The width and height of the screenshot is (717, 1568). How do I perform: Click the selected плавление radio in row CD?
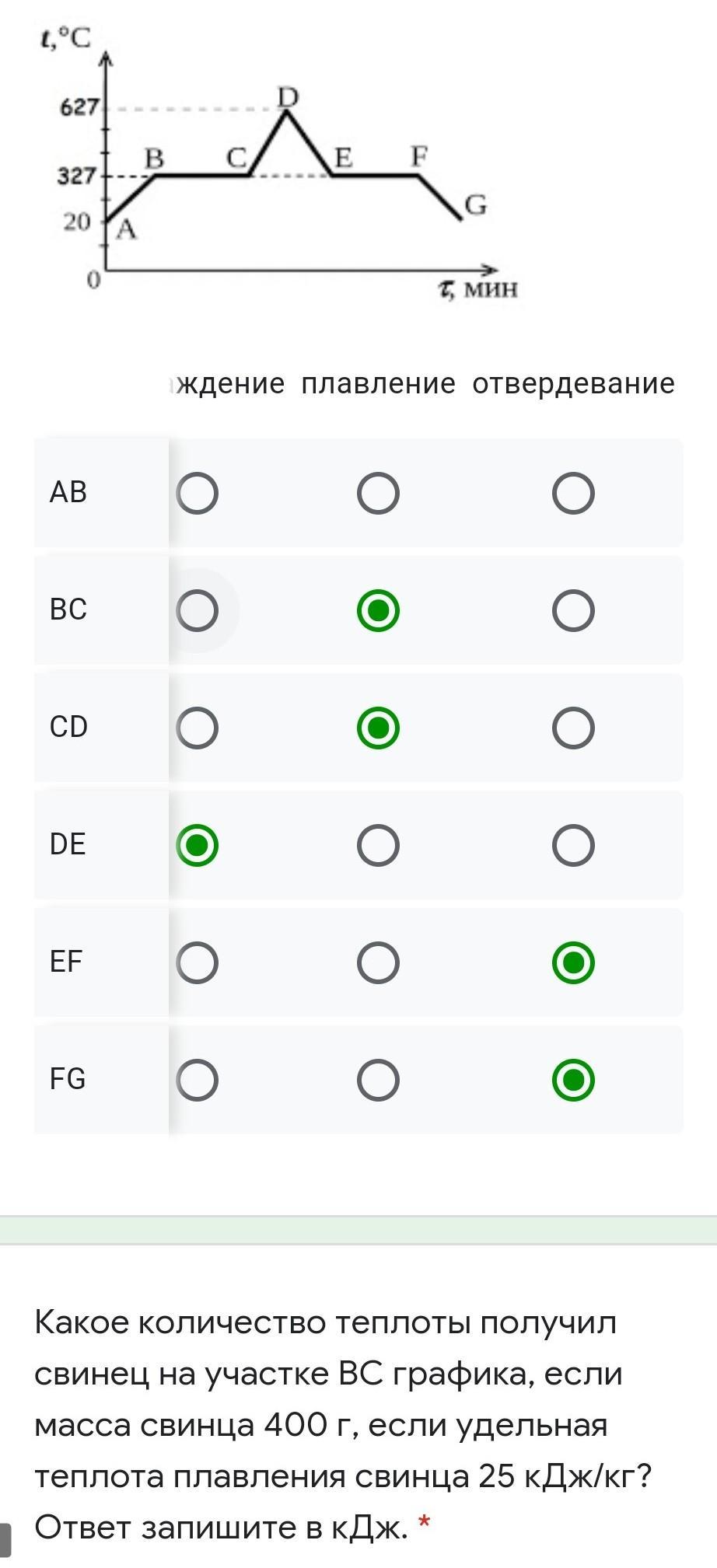[378, 728]
